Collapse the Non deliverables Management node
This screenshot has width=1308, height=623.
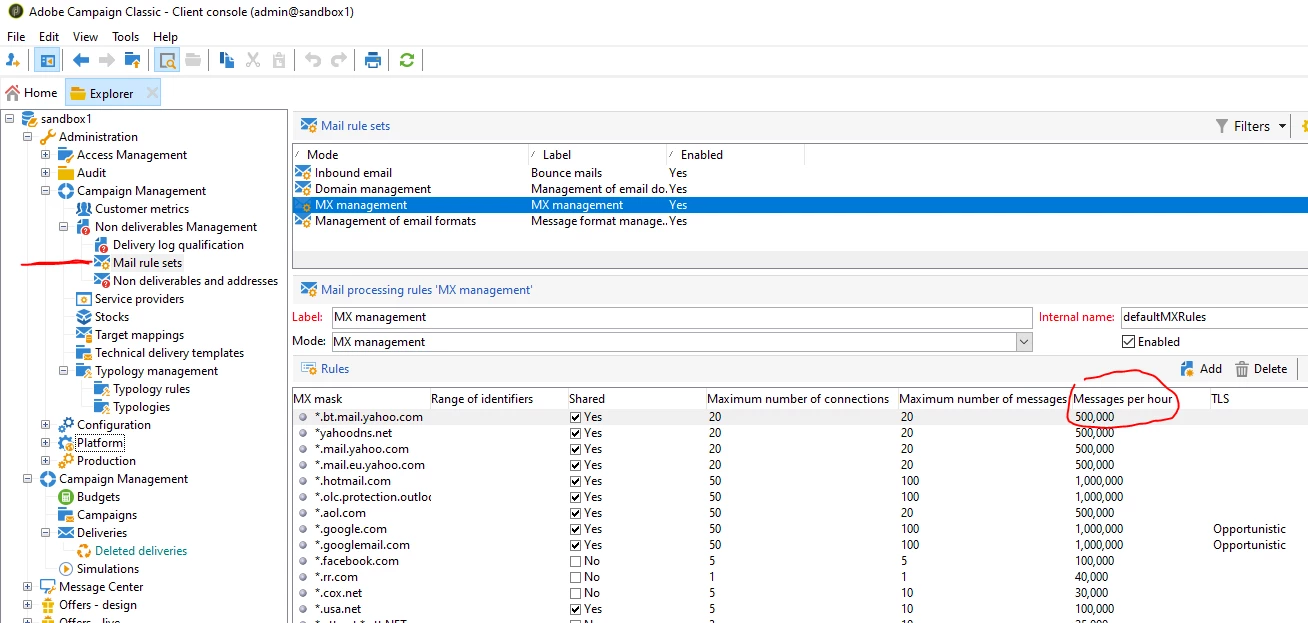pyautogui.click(x=64, y=227)
